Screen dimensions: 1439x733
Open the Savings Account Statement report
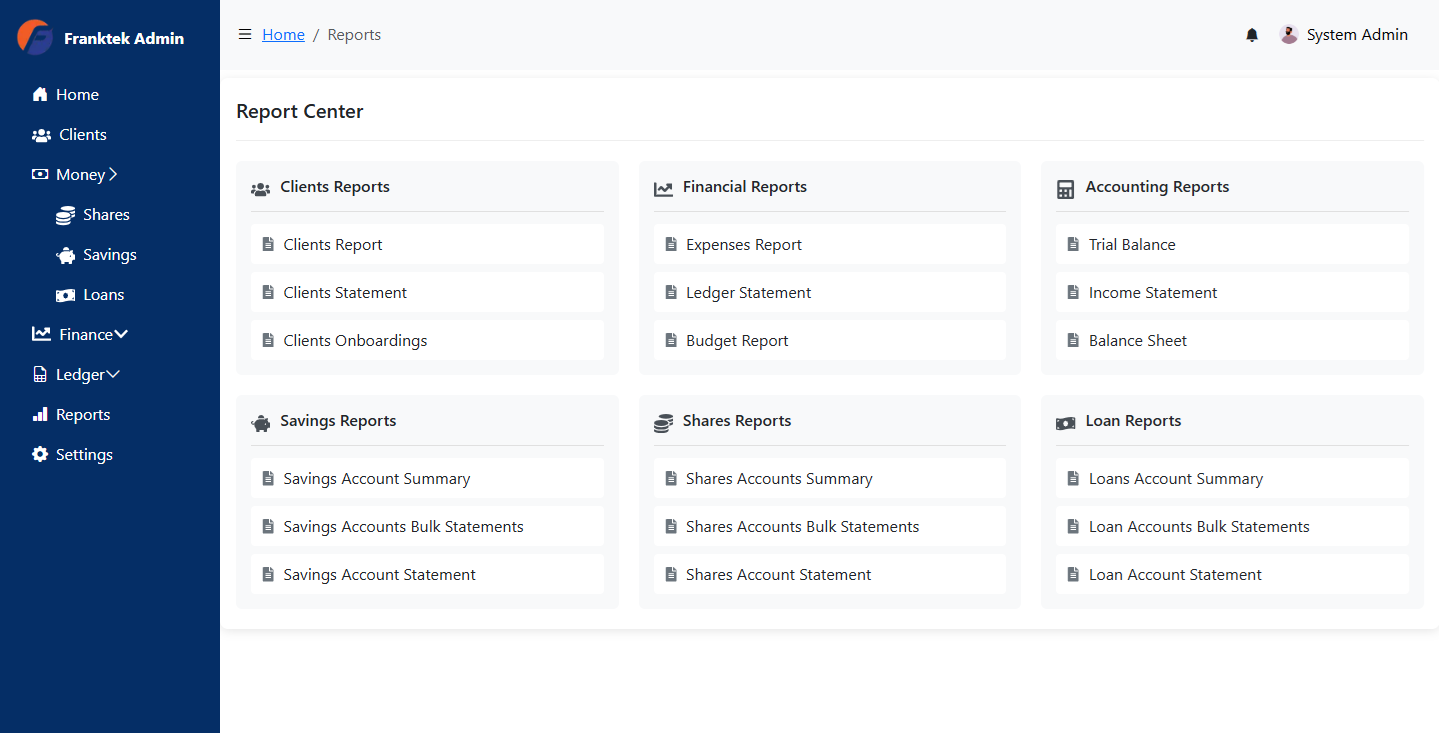point(379,574)
